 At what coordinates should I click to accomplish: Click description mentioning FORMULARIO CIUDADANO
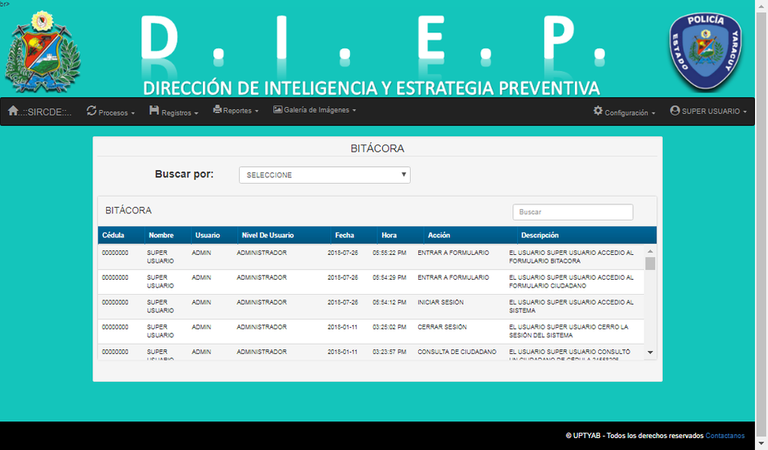pyautogui.click(x=571, y=282)
